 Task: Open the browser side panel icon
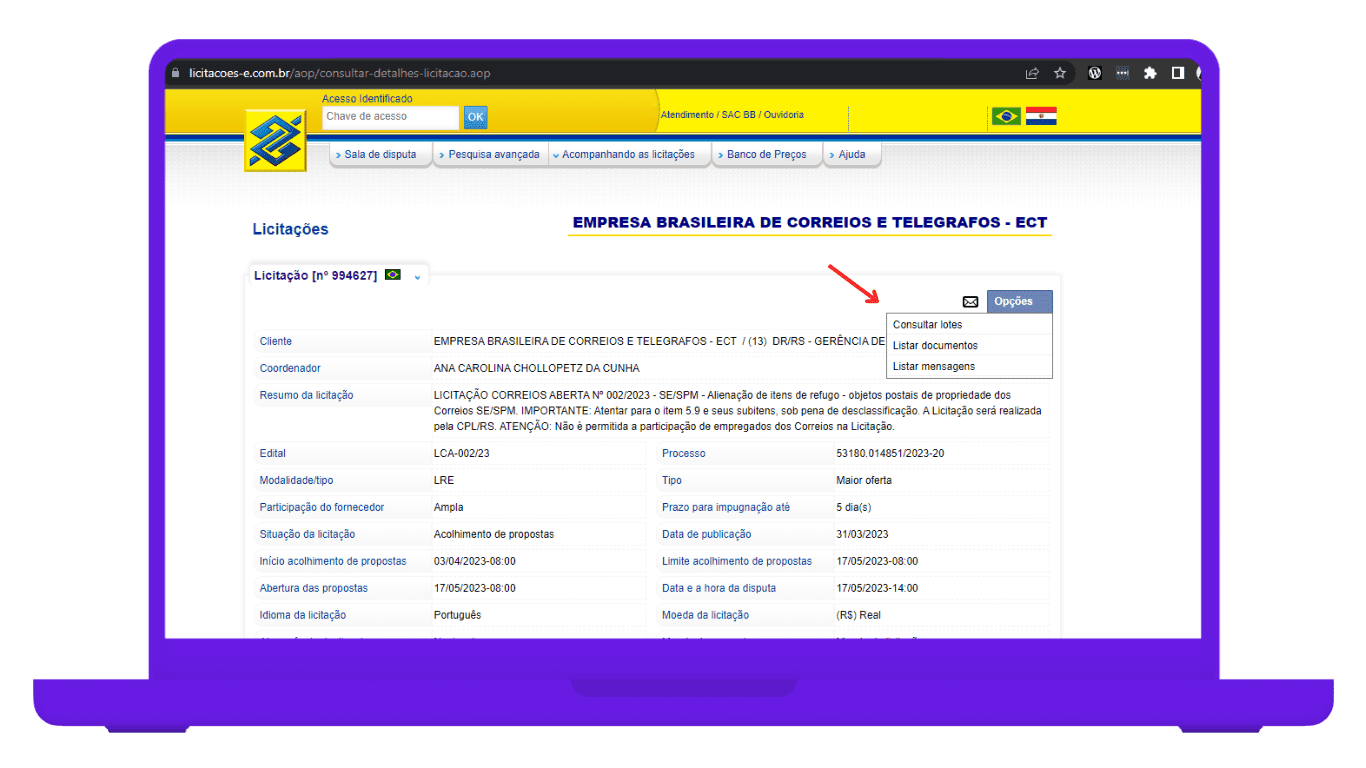point(1178,73)
